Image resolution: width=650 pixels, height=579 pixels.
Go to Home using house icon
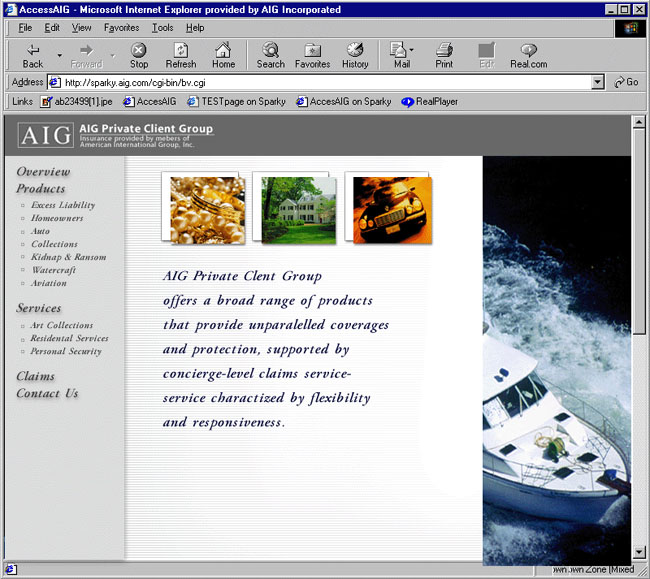pyautogui.click(x=223, y=50)
